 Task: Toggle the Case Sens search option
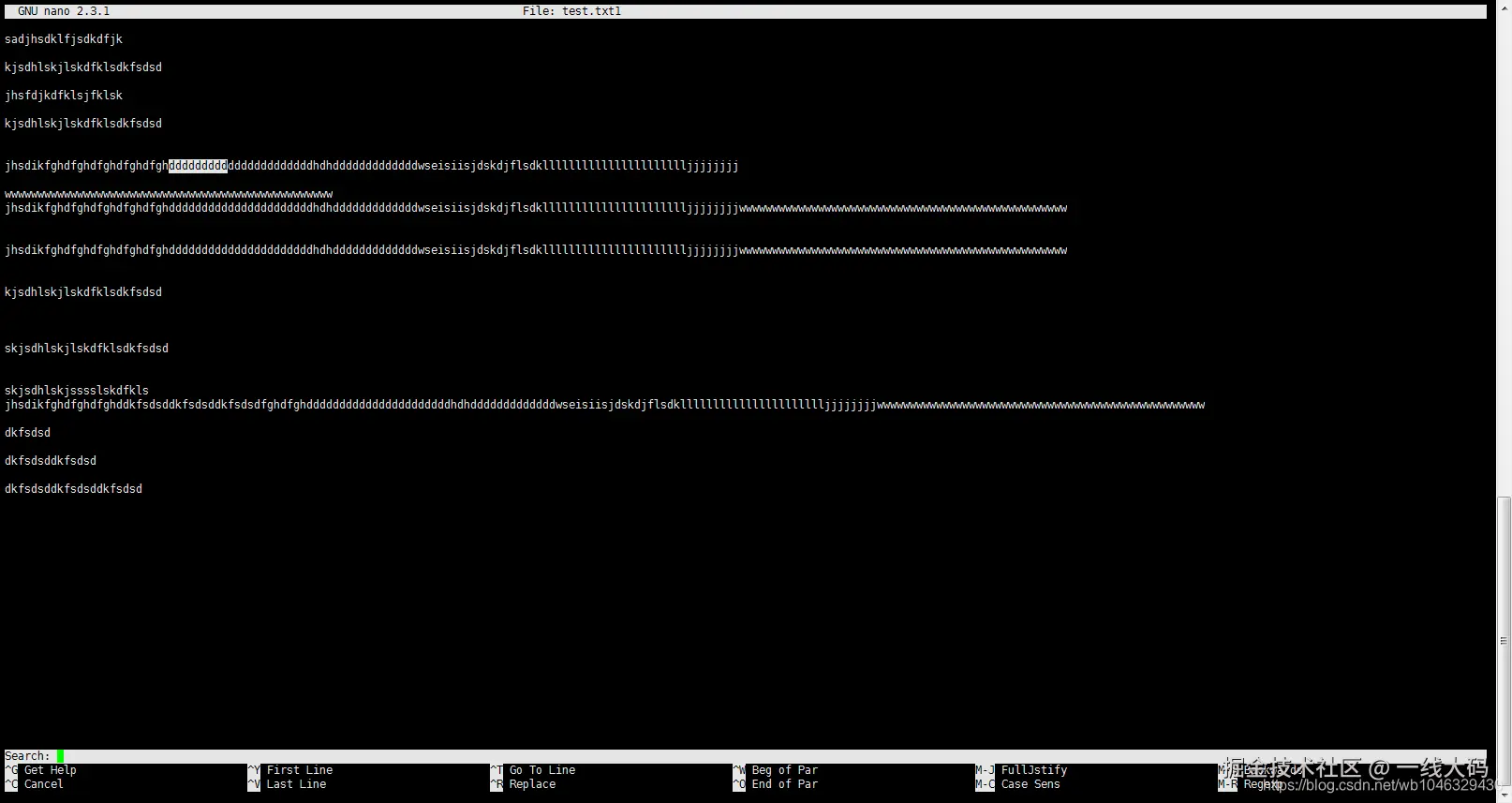point(1017,784)
